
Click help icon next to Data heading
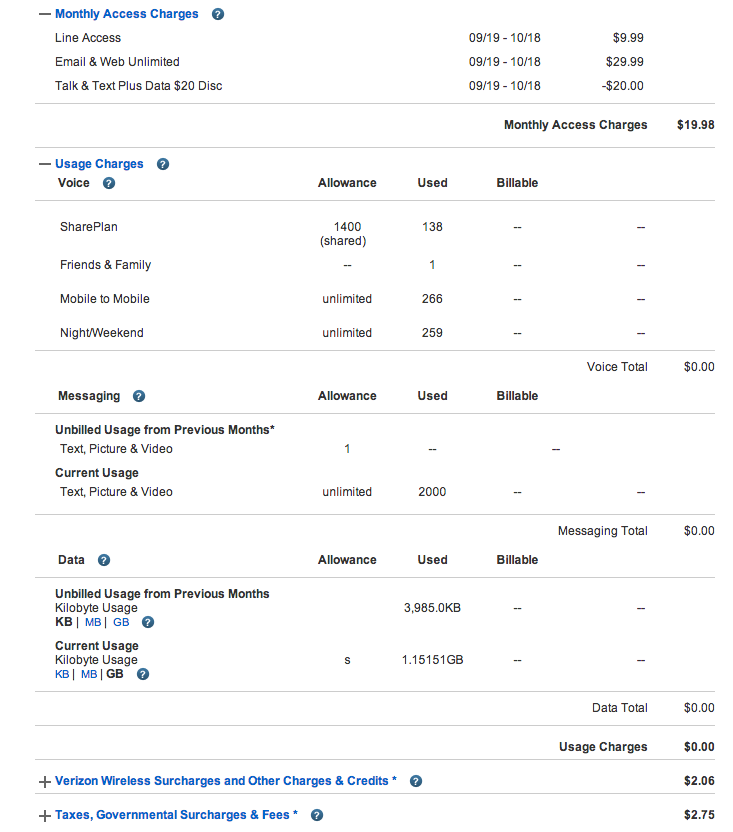[104, 560]
